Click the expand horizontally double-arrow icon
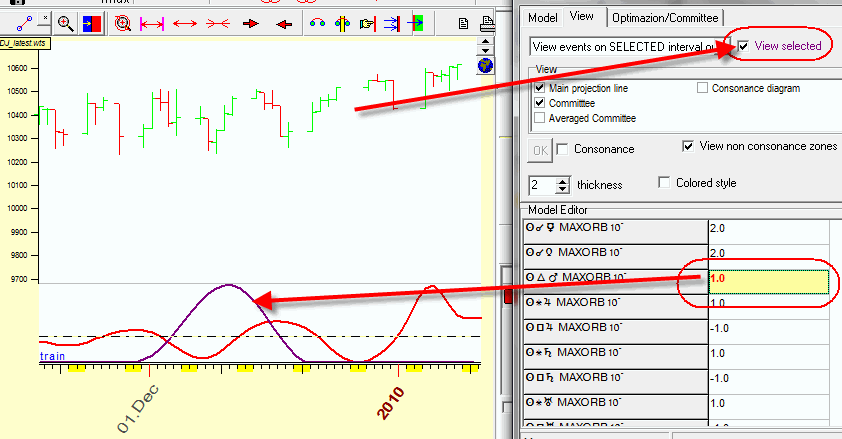Screen dimensions: 842x439 (183, 23)
